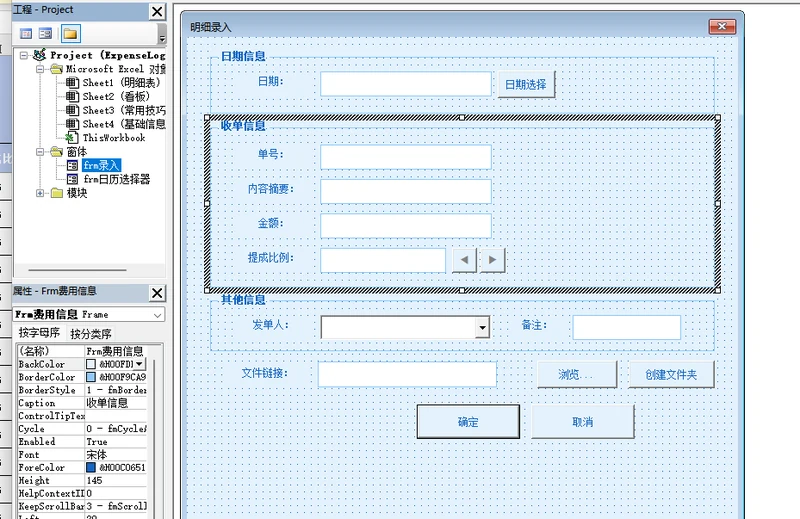The width and height of the screenshot is (800, 519).
Task: Toggle Folders icon in Project panel
Action: [x=70, y=34]
